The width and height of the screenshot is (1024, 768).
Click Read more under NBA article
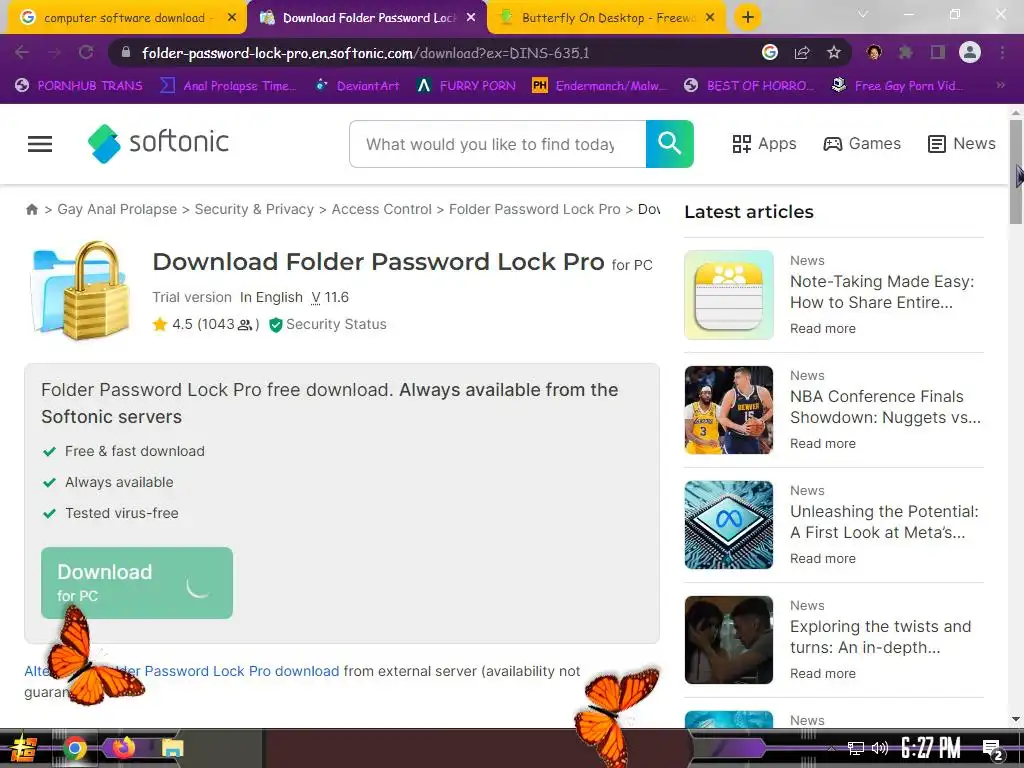(x=823, y=443)
